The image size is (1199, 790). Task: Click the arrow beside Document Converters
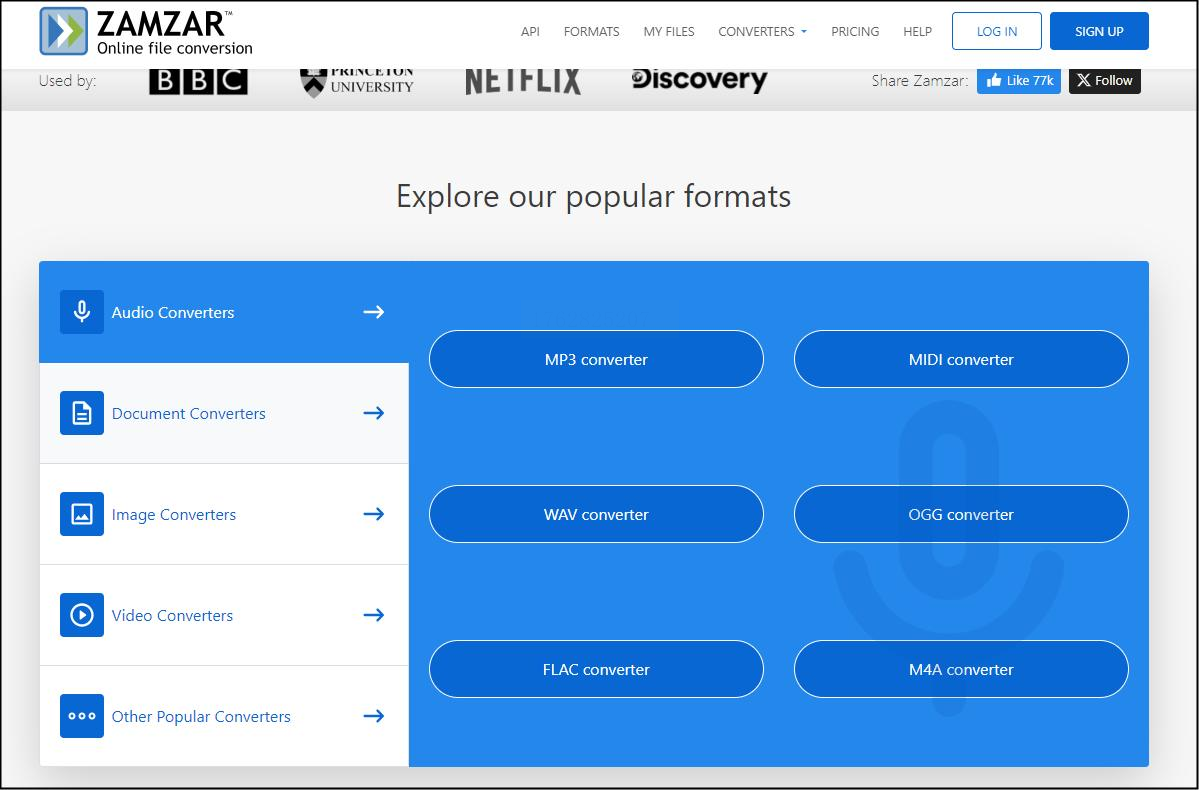click(x=373, y=413)
